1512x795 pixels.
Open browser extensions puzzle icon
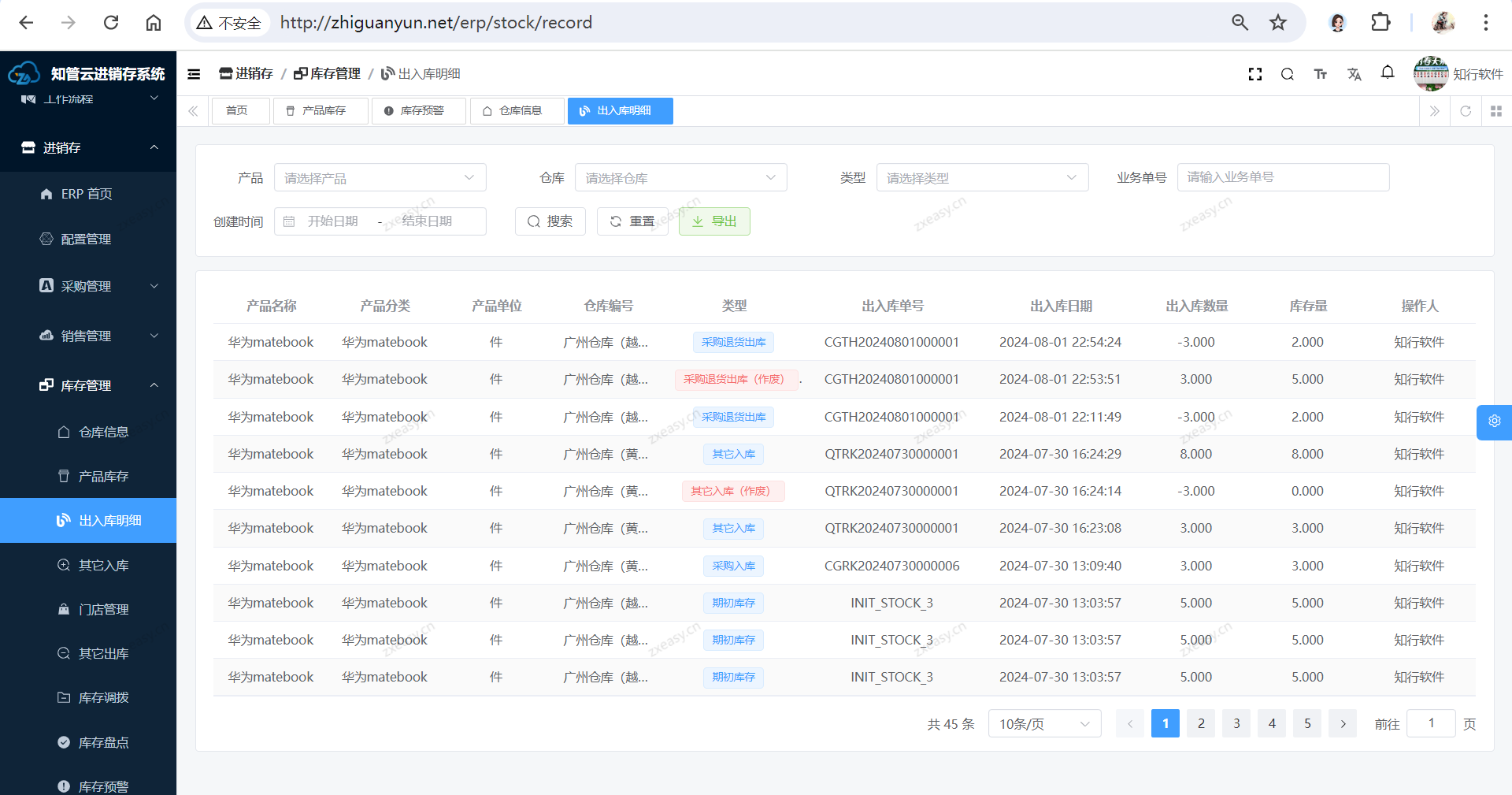[x=1380, y=23]
